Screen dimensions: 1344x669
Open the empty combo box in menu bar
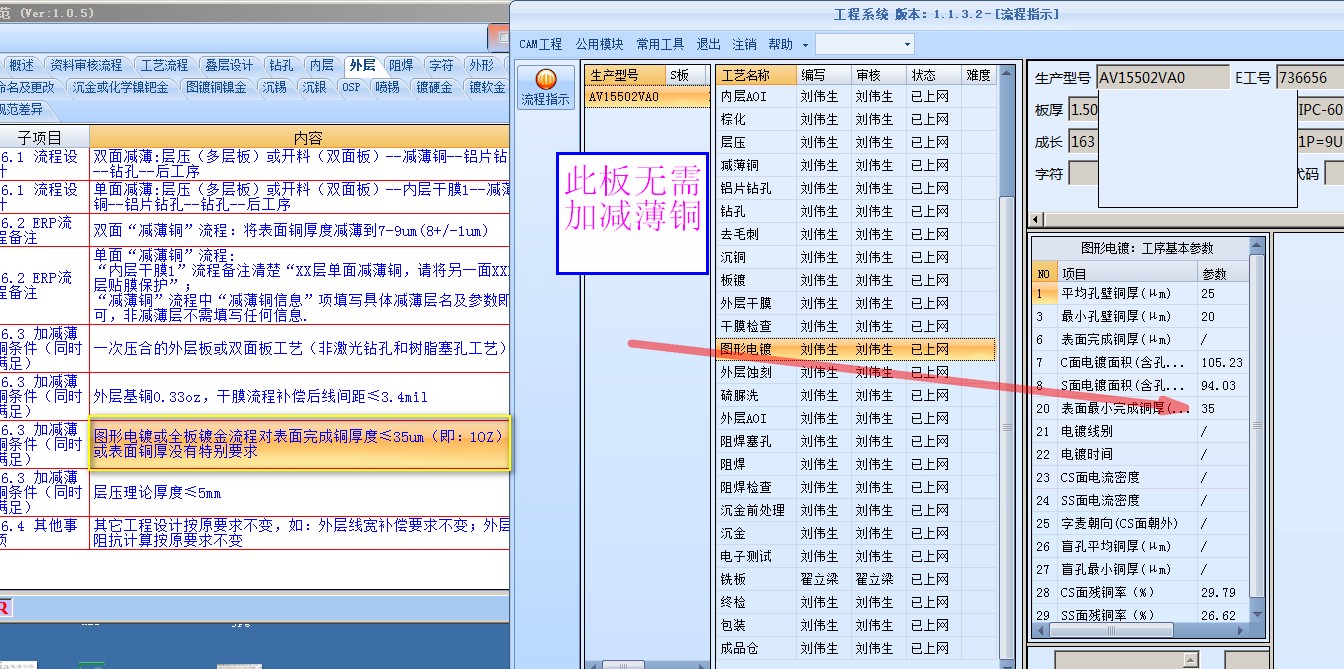tap(865, 44)
